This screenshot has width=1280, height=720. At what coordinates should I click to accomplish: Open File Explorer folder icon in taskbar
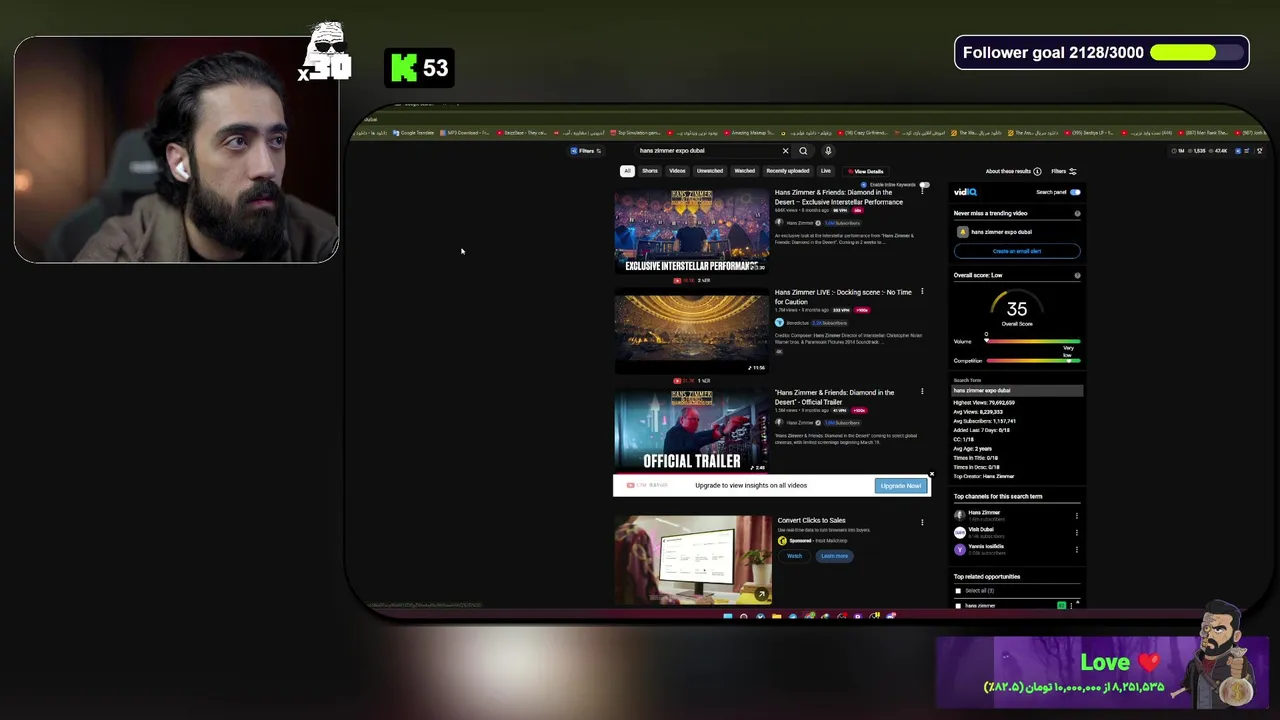click(776, 616)
